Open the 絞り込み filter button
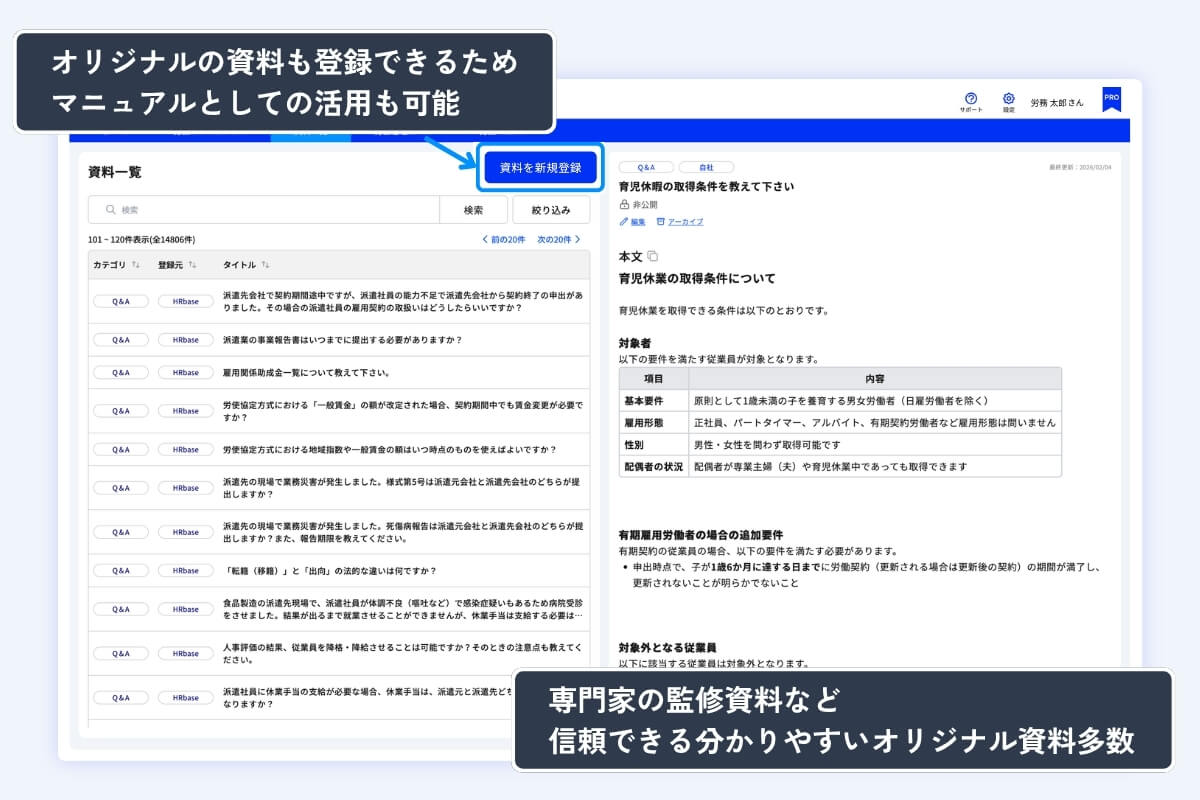This screenshot has height=800, width=1200. pyautogui.click(x=551, y=210)
